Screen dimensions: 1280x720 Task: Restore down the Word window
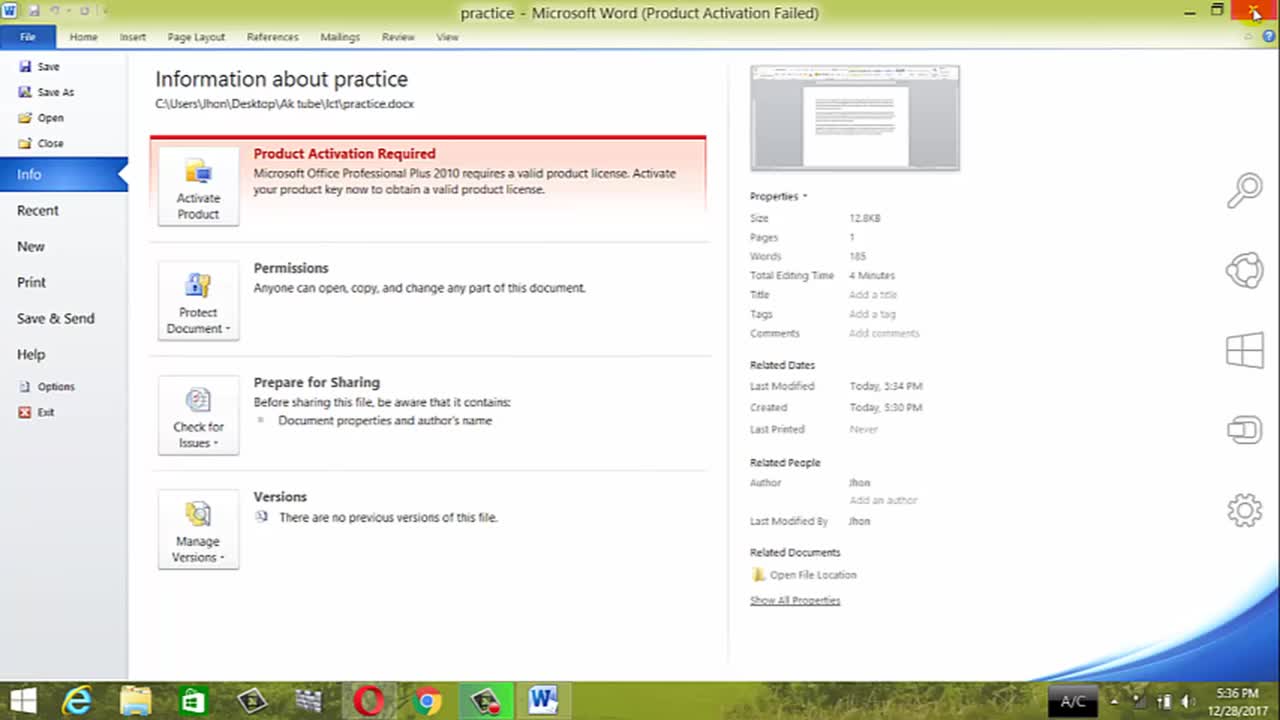tap(1217, 11)
